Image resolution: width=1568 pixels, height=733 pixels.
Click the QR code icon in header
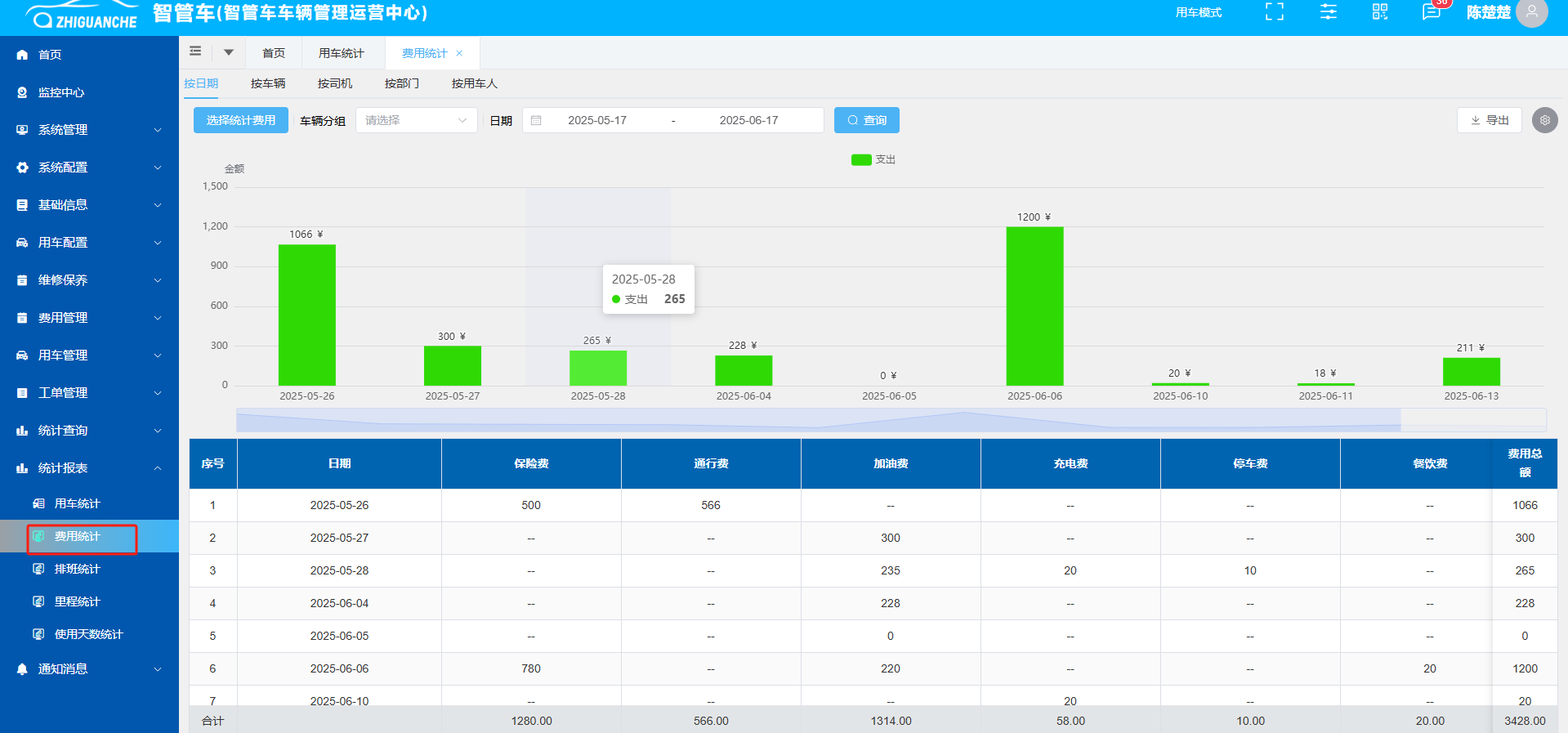pyautogui.click(x=1380, y=11)
